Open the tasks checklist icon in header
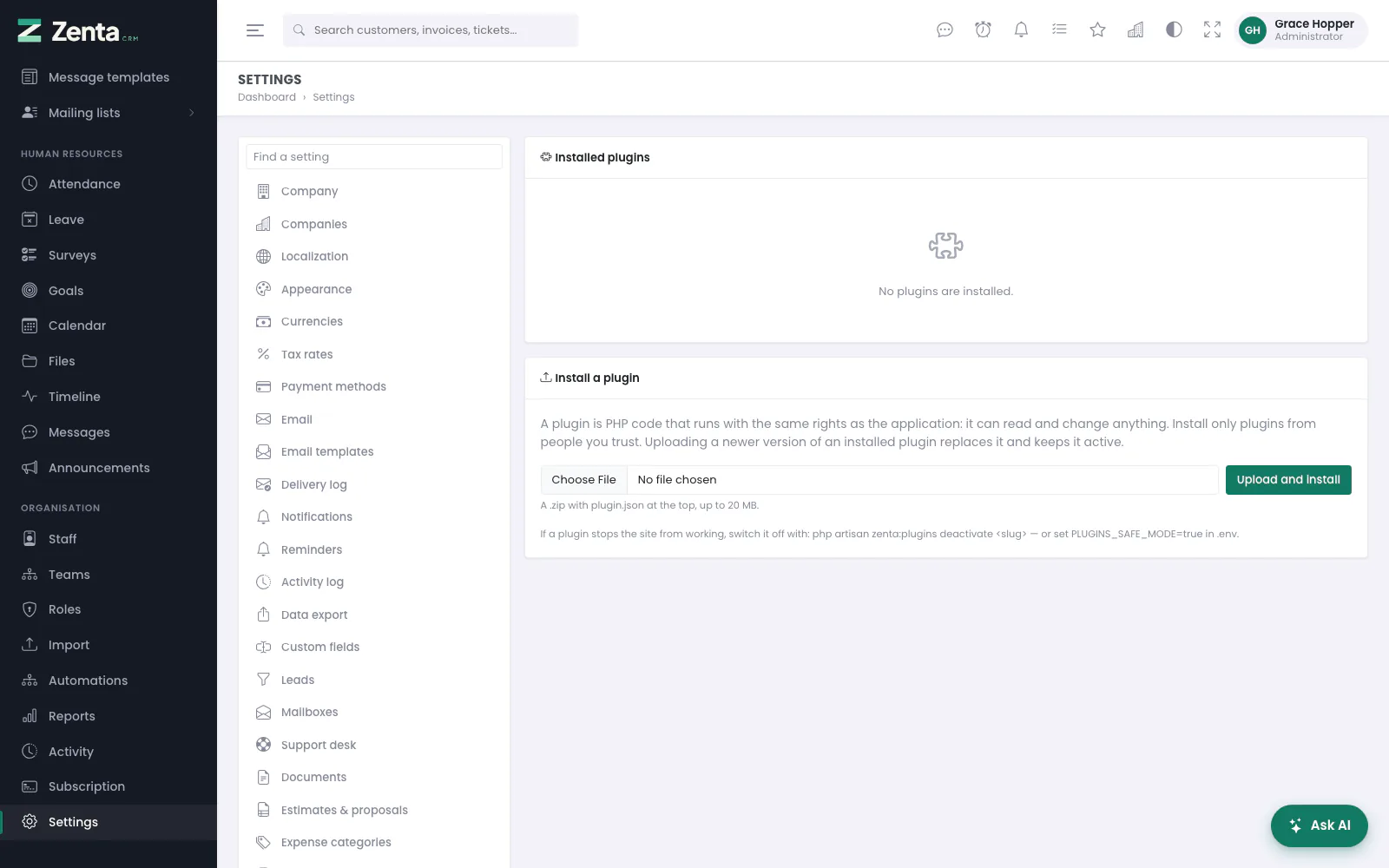Screen dimensions: 1389x868 pos(1059,30)
